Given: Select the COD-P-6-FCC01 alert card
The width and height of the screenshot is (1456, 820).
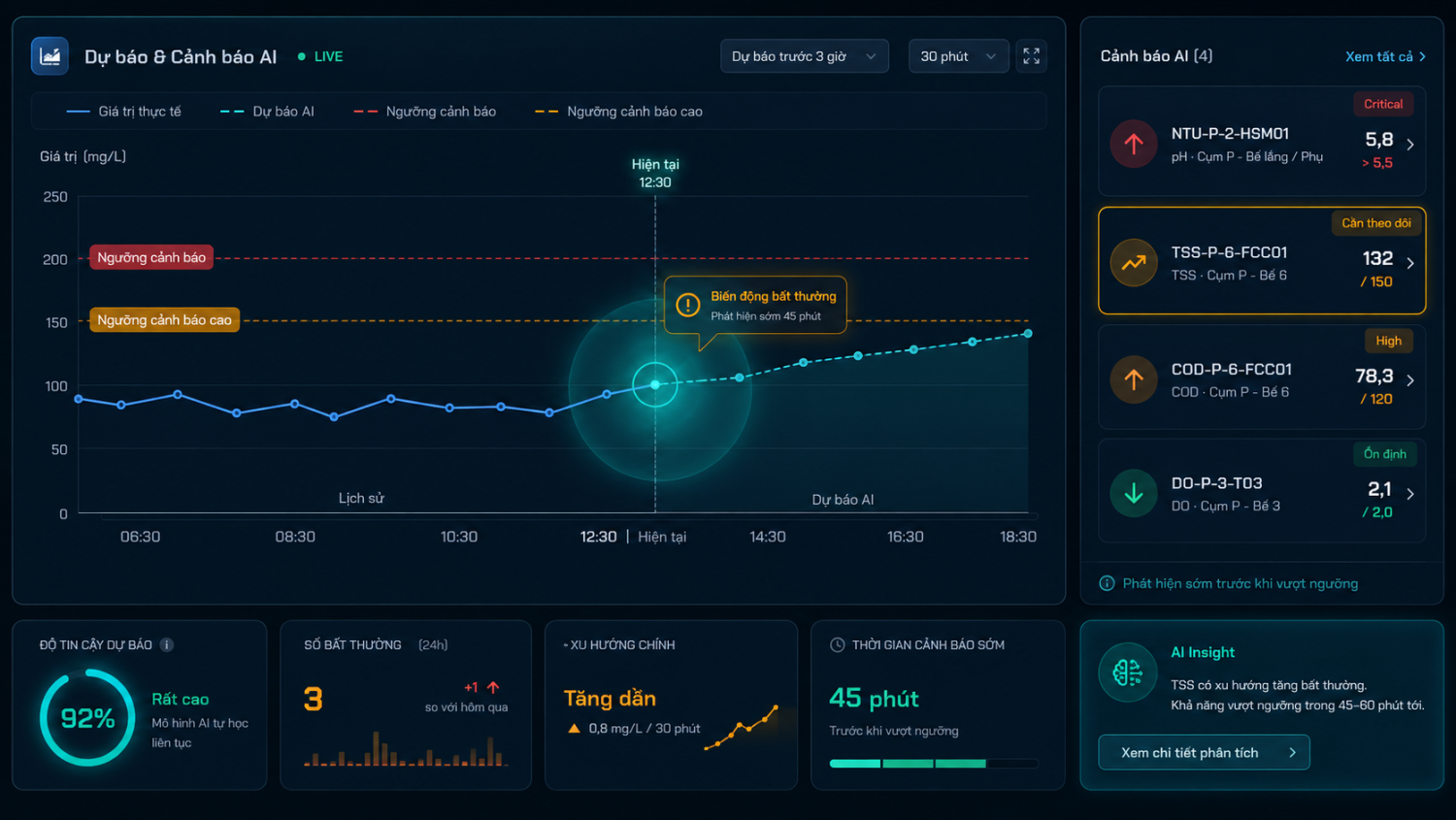Looking at the screenshot, I should [1262, 377].
